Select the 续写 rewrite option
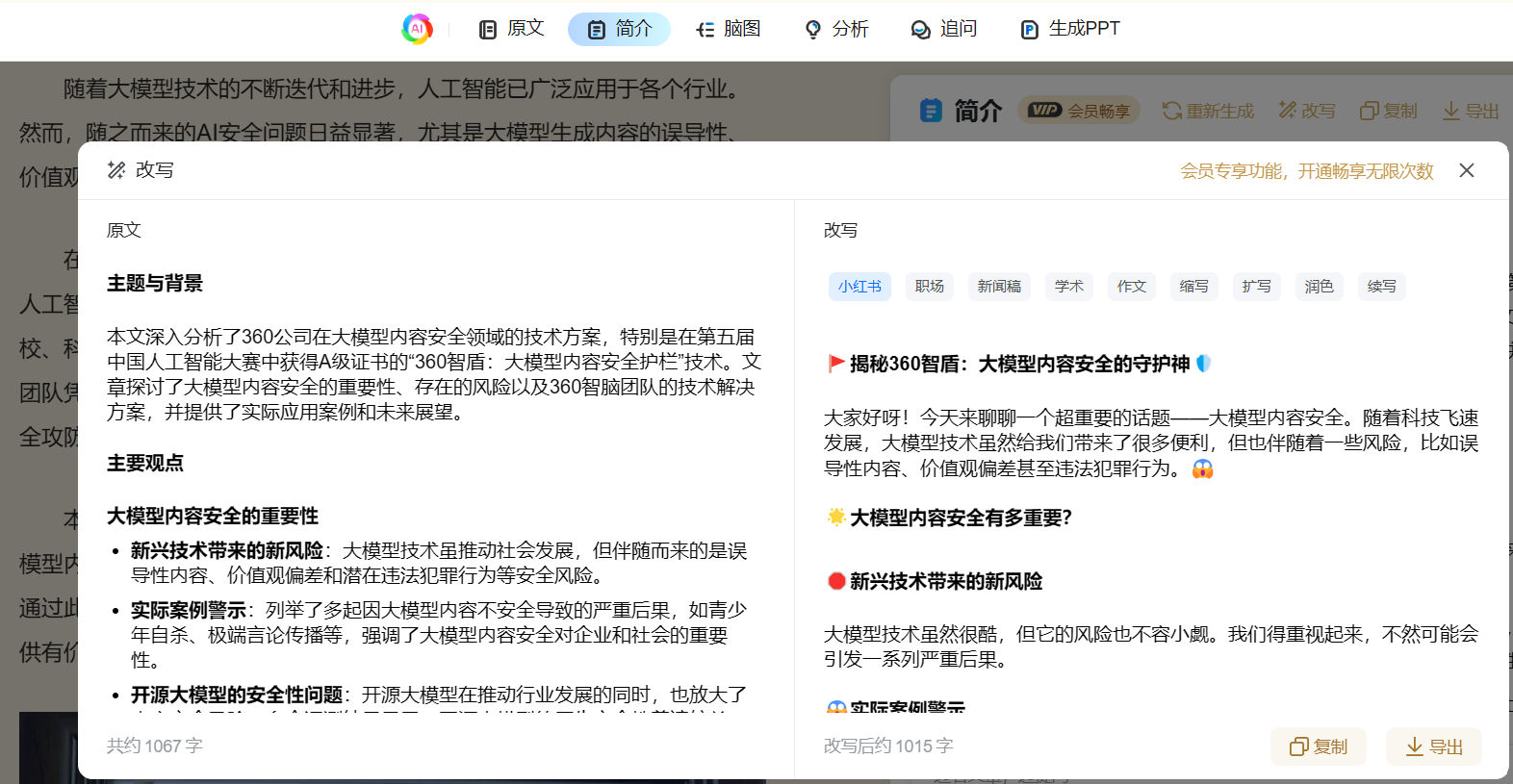1513x784 pixels. 1382,287
